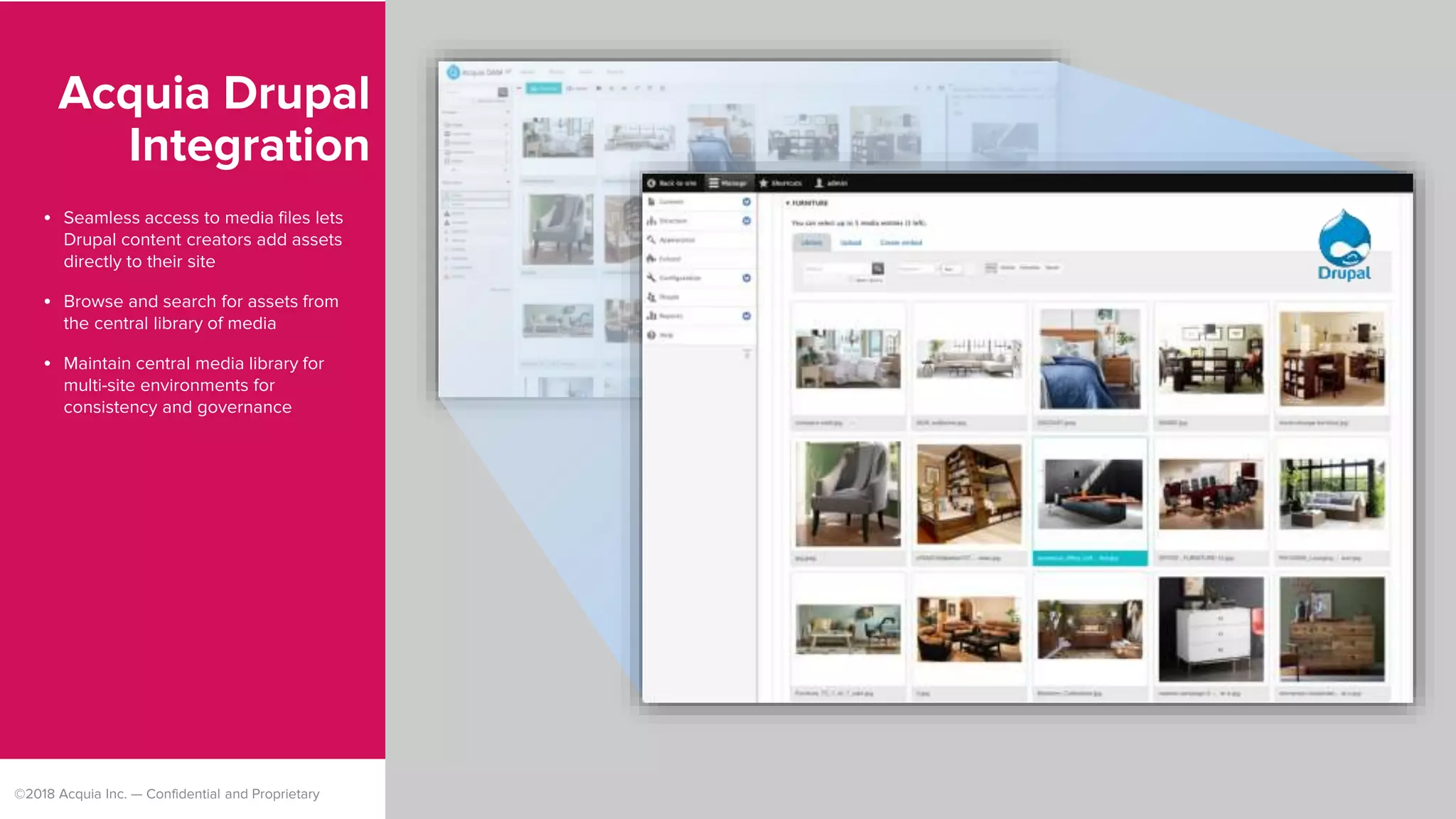Click the Back to site arrow icon
The image size is (1456, 819).
pos(651,183)
